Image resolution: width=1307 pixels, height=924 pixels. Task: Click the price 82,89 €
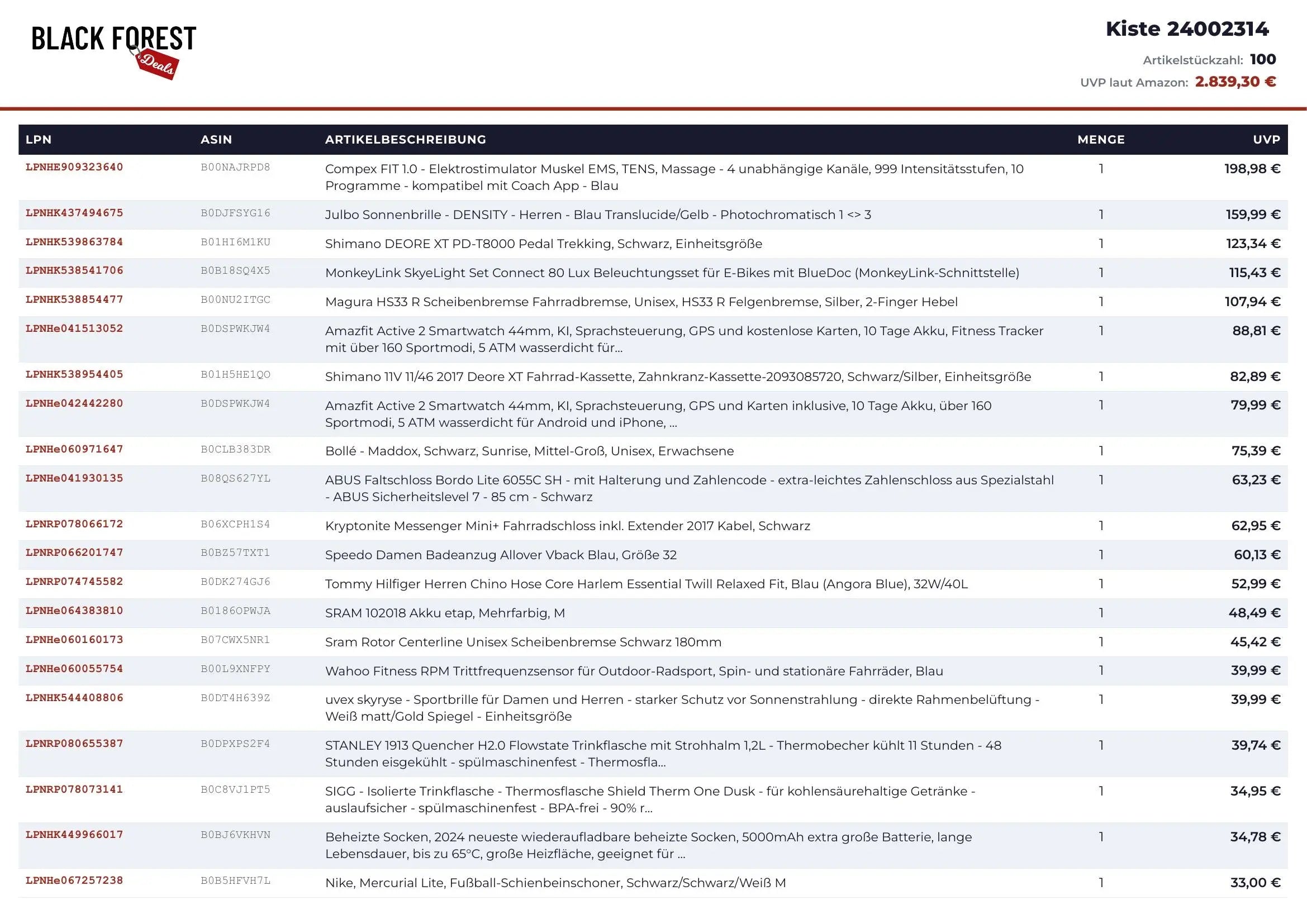(1255, 377)
